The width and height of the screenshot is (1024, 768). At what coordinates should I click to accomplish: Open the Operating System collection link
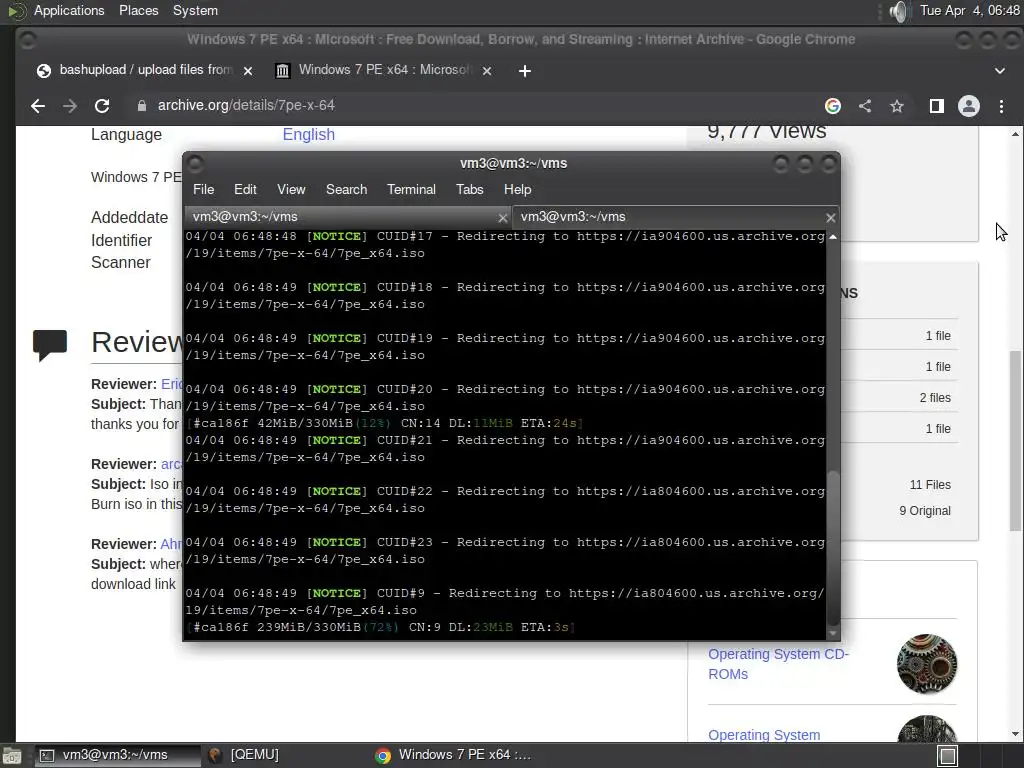pyautogui.click(x=764, y=735)
